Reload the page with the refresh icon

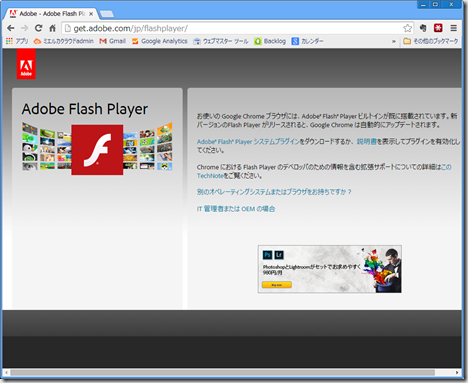[x=38, y=28]
